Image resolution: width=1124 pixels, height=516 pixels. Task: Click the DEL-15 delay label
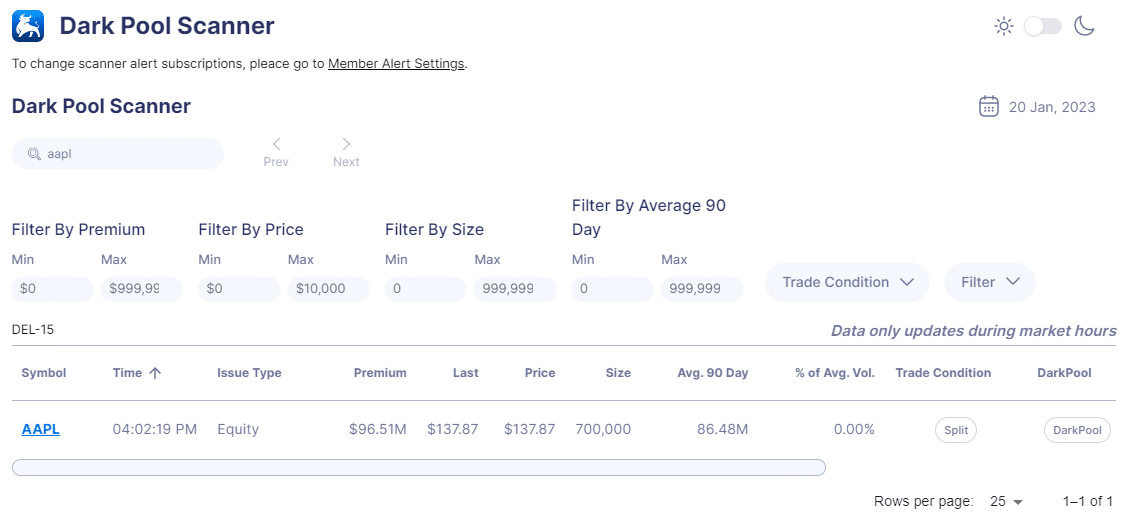point(33,330)
